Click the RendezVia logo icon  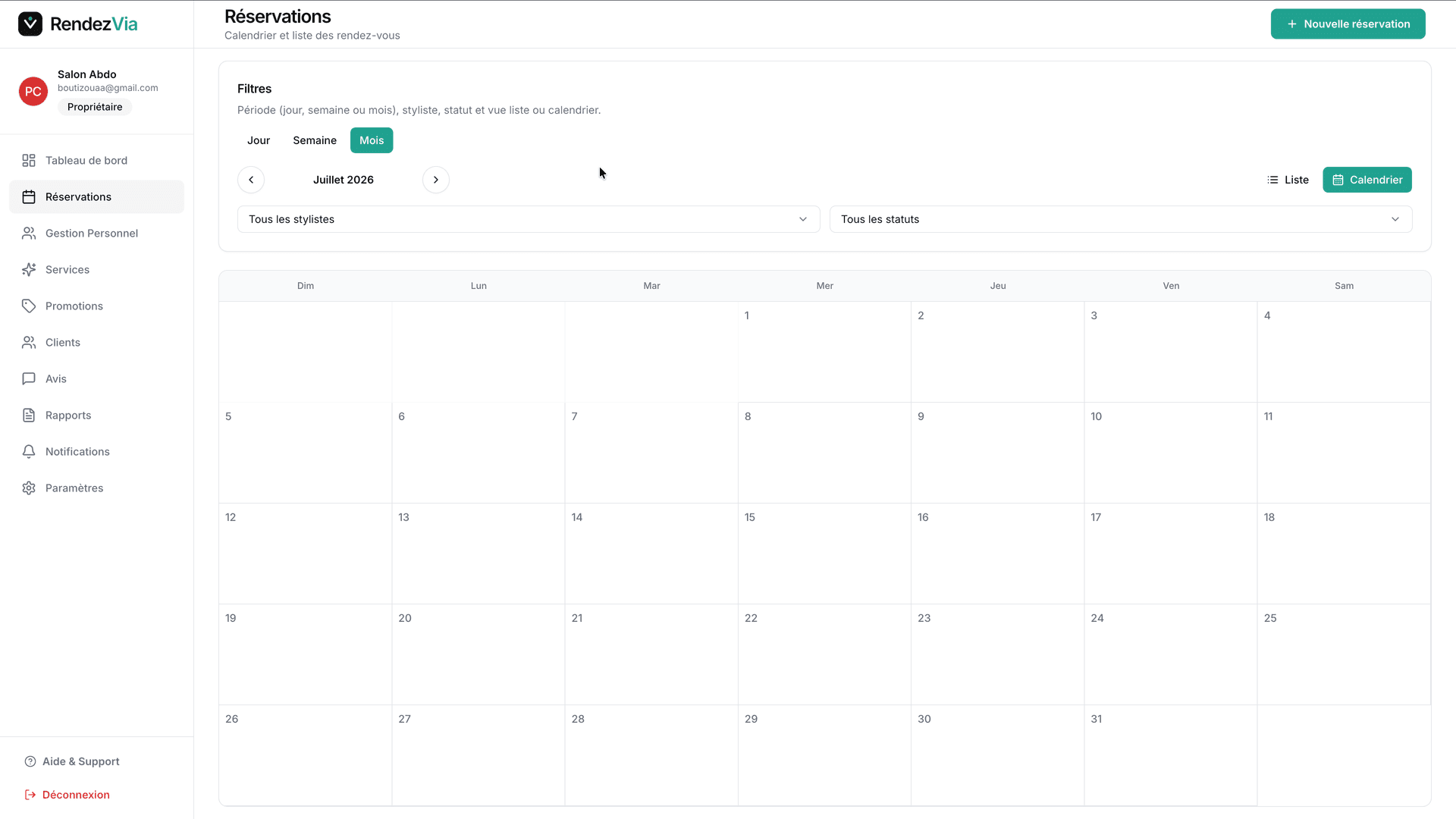[x=30, y=24]
